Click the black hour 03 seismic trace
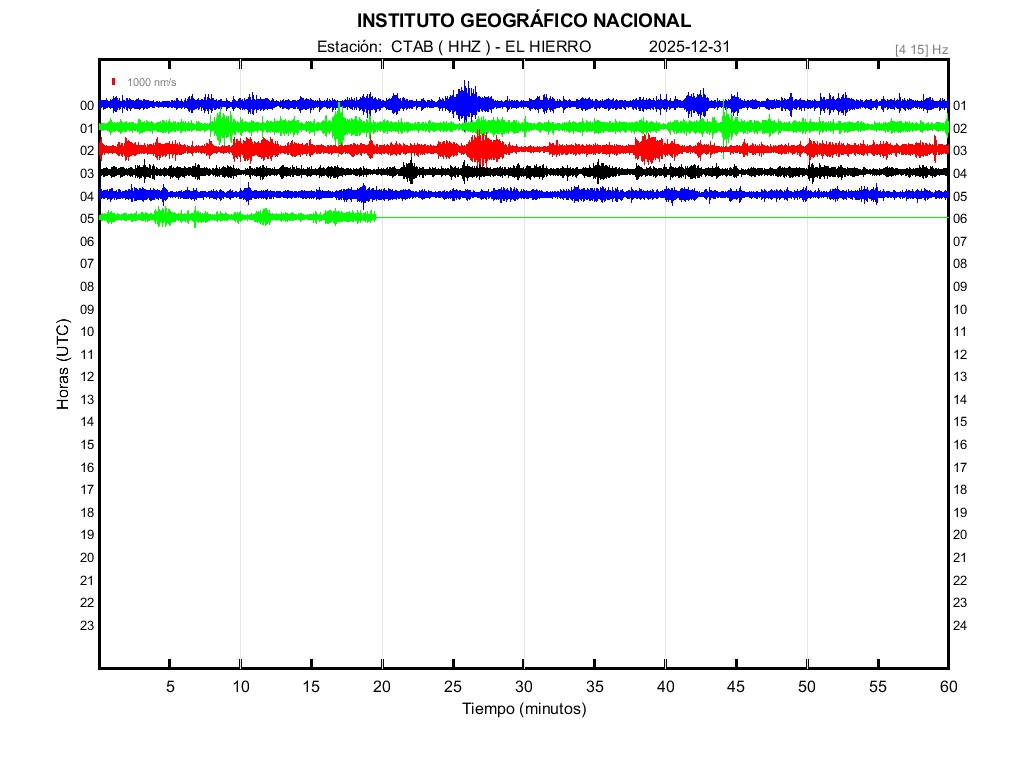Image resolution: width=1024 pixels, height=768 pixels. pyautogui.click(x=300, y=172)
